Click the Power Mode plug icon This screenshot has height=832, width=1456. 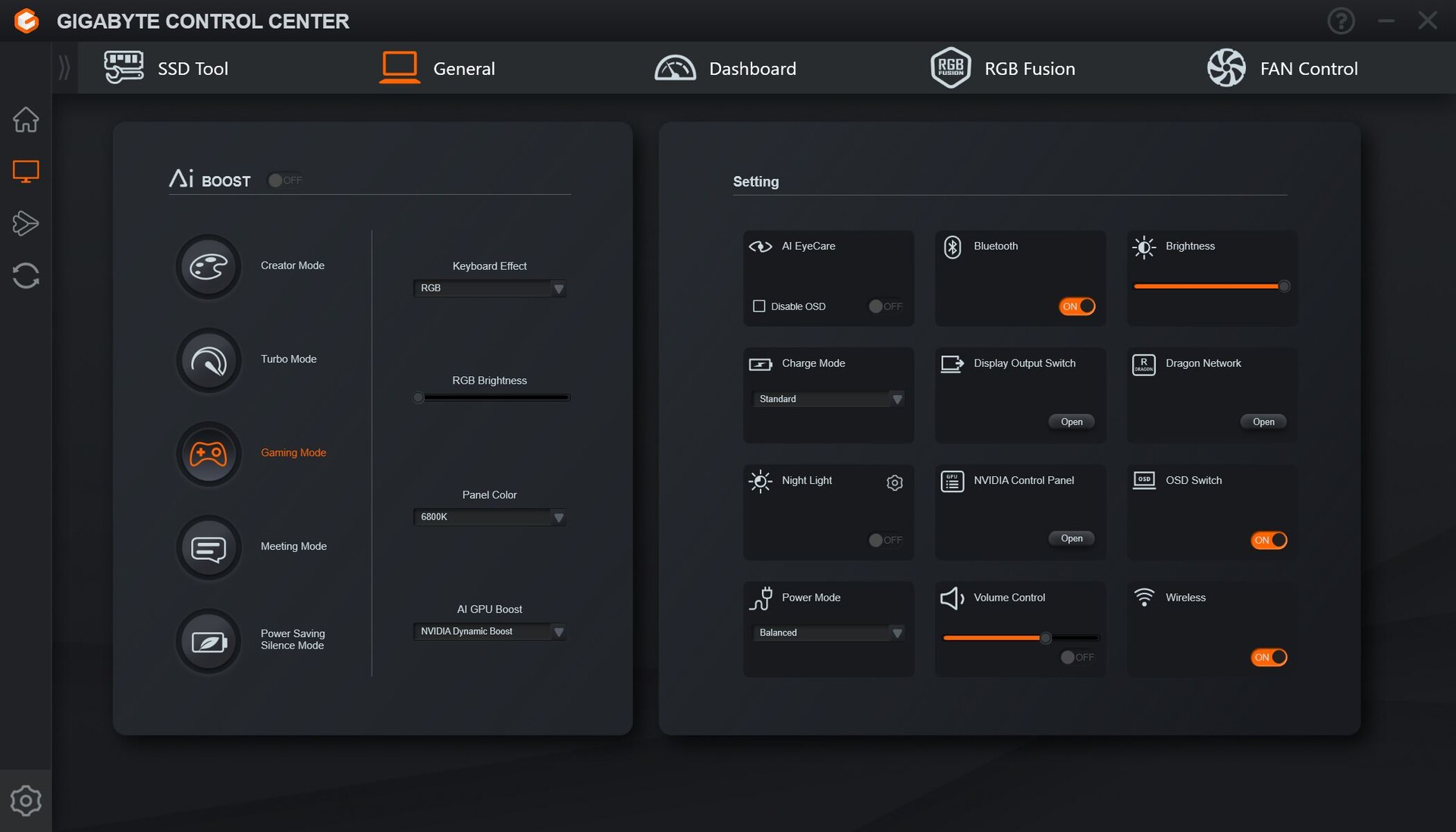[x=761, y=598]
